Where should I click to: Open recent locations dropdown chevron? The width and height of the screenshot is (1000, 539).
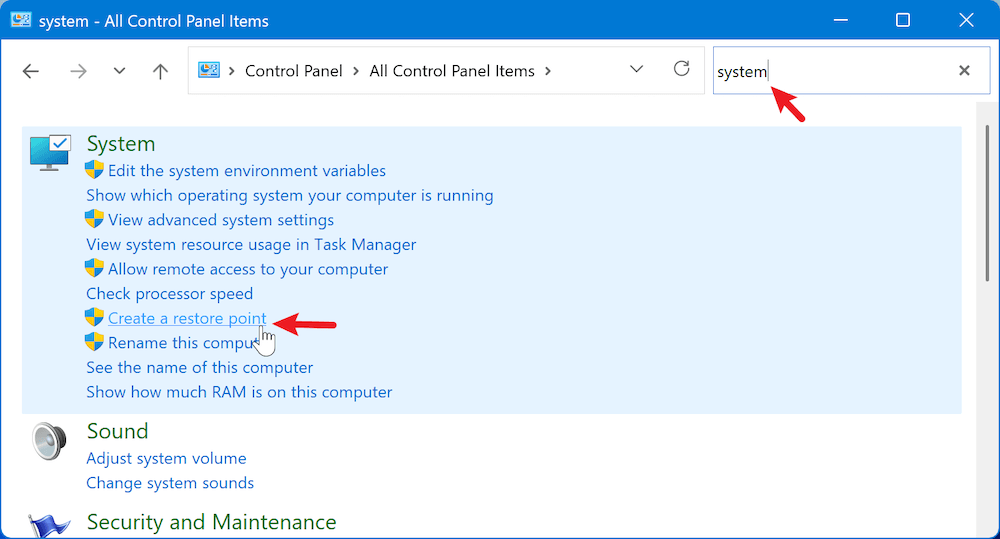coord(119,71)
